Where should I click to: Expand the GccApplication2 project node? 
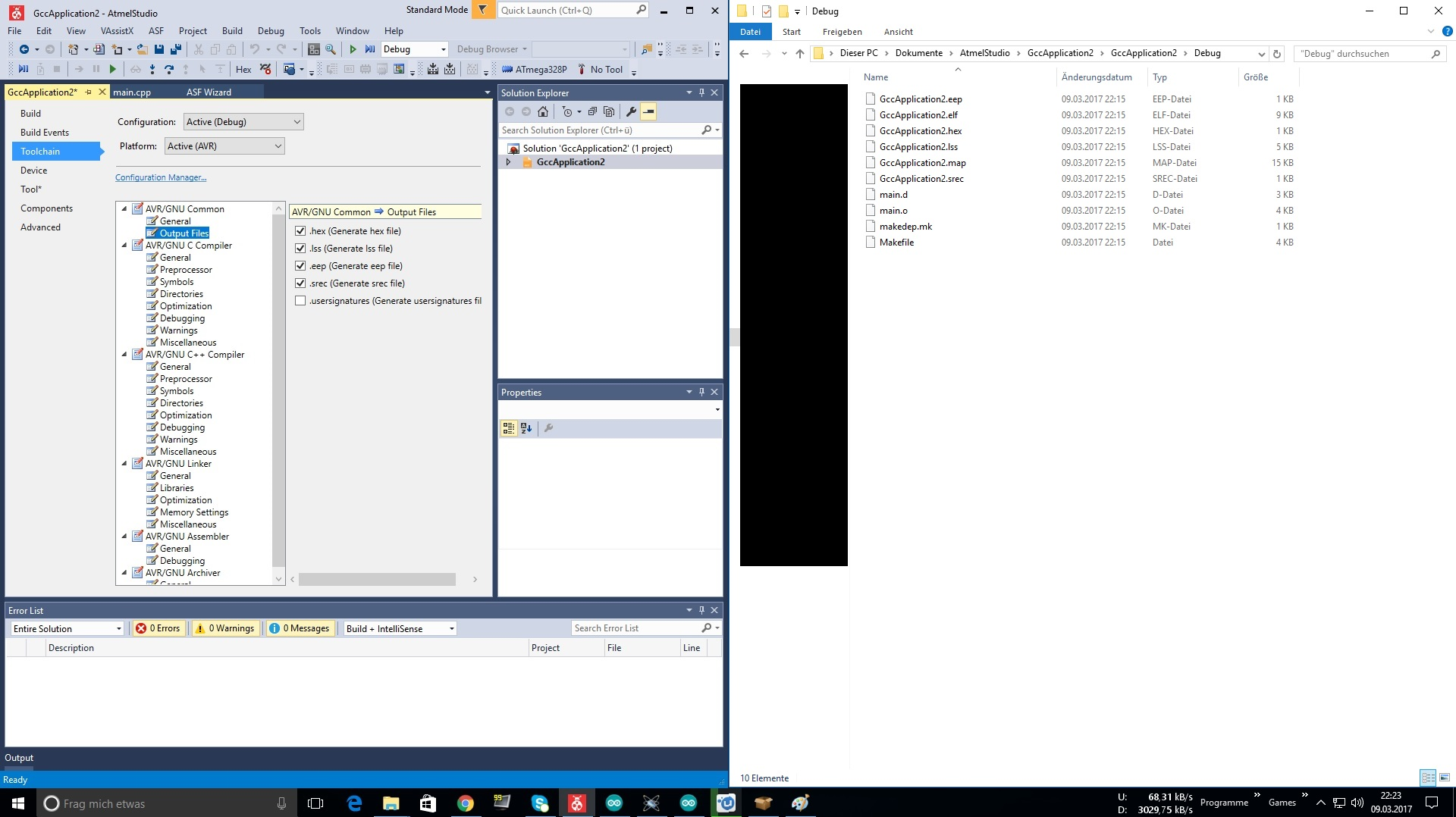(509, 162)
